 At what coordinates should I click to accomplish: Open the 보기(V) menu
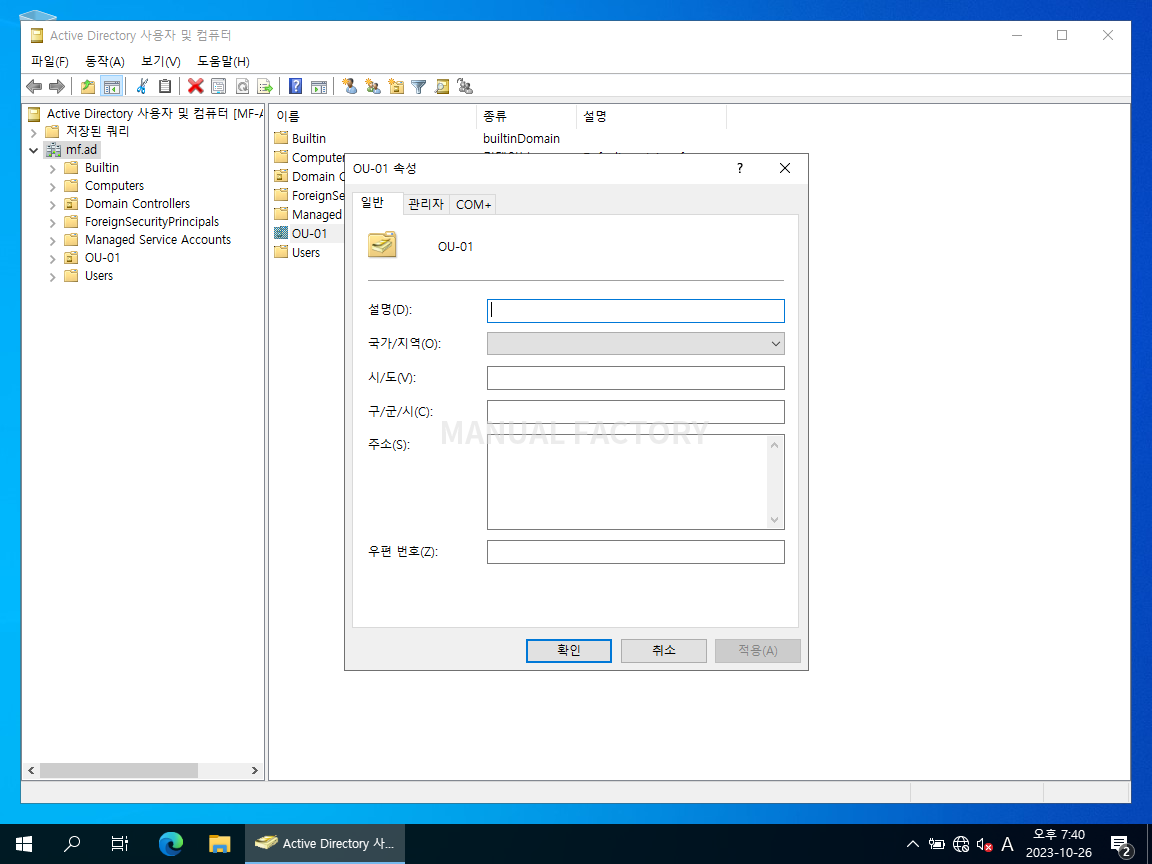coord(161,62)
